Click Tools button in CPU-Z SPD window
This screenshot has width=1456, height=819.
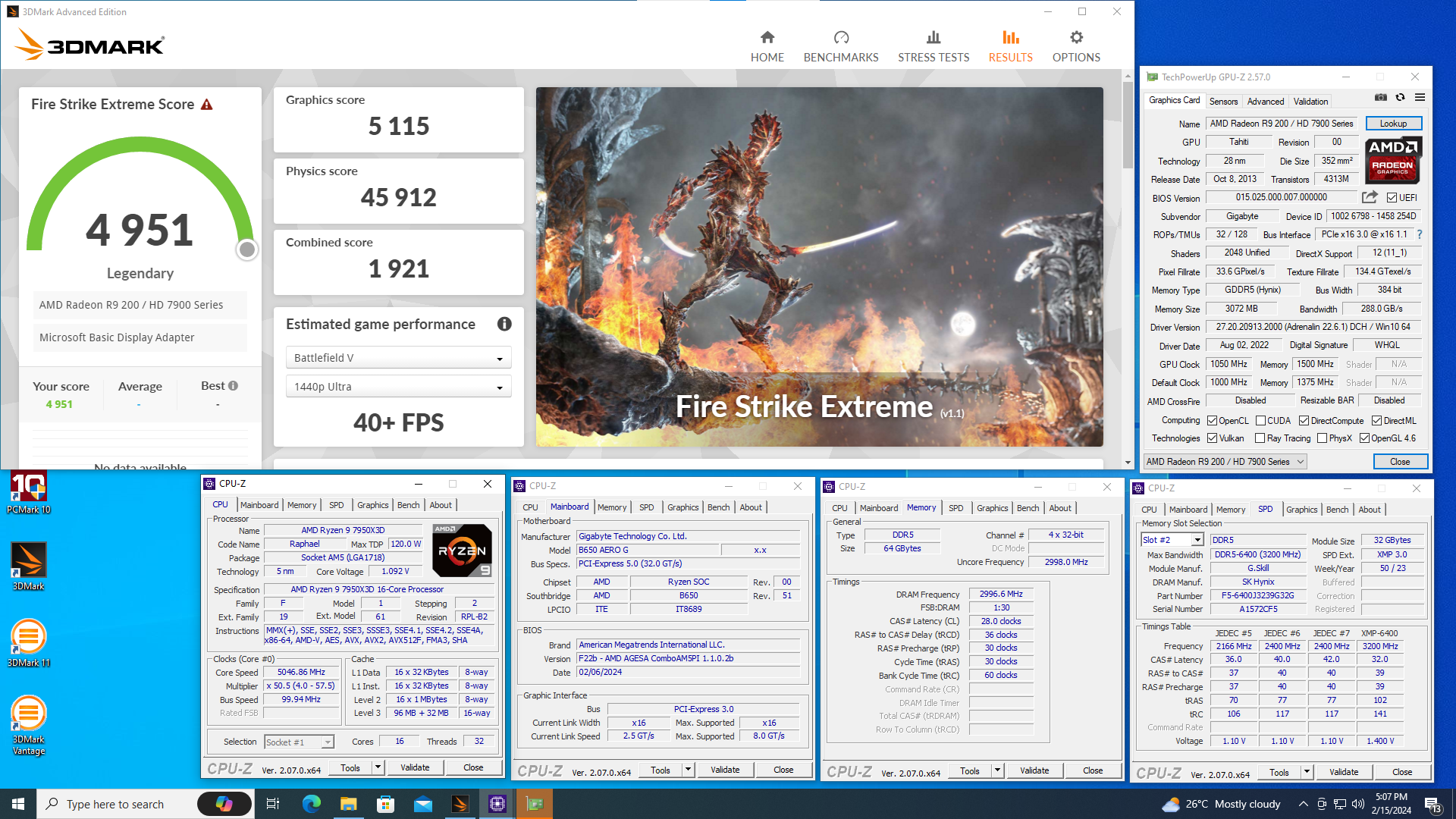coord(1279,772)
